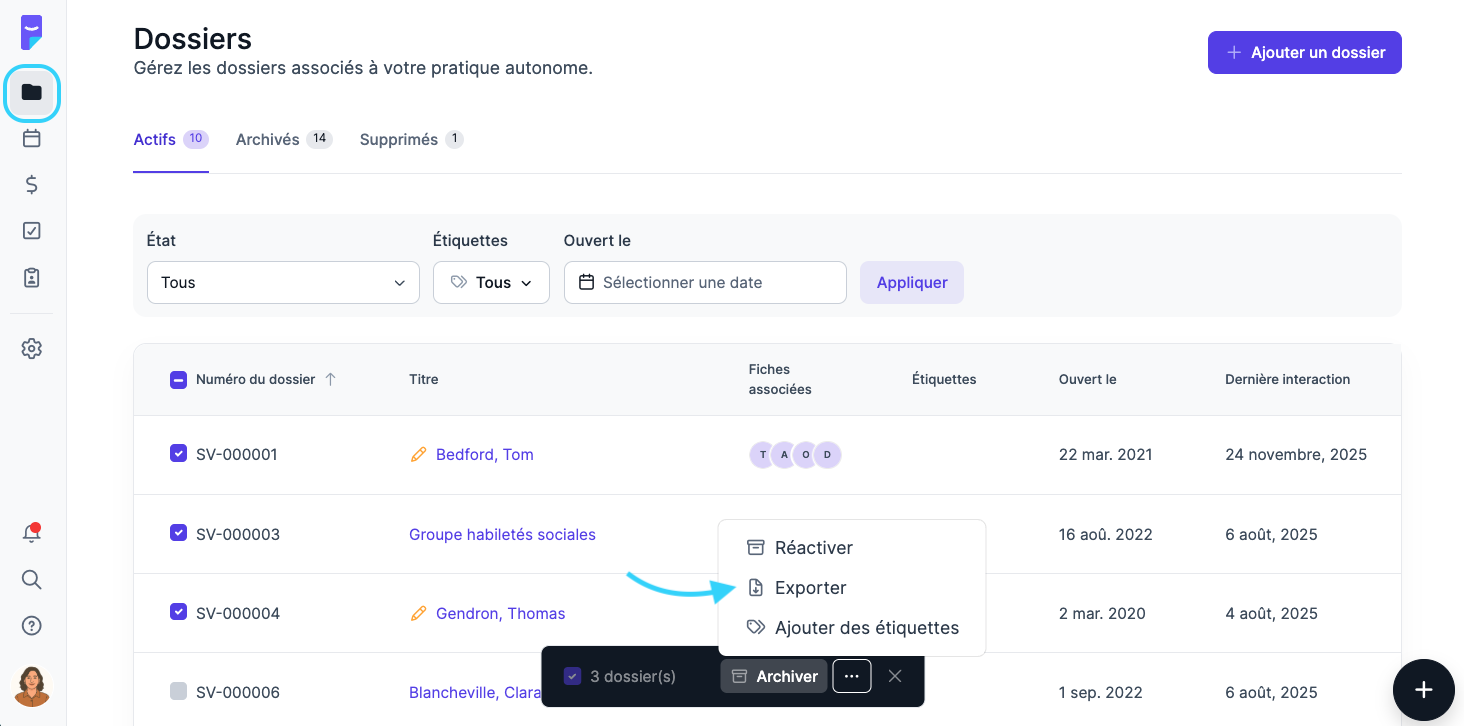Click the Sélectionner une date field
The image size is (1464, 726).
(x=705, y=283)
